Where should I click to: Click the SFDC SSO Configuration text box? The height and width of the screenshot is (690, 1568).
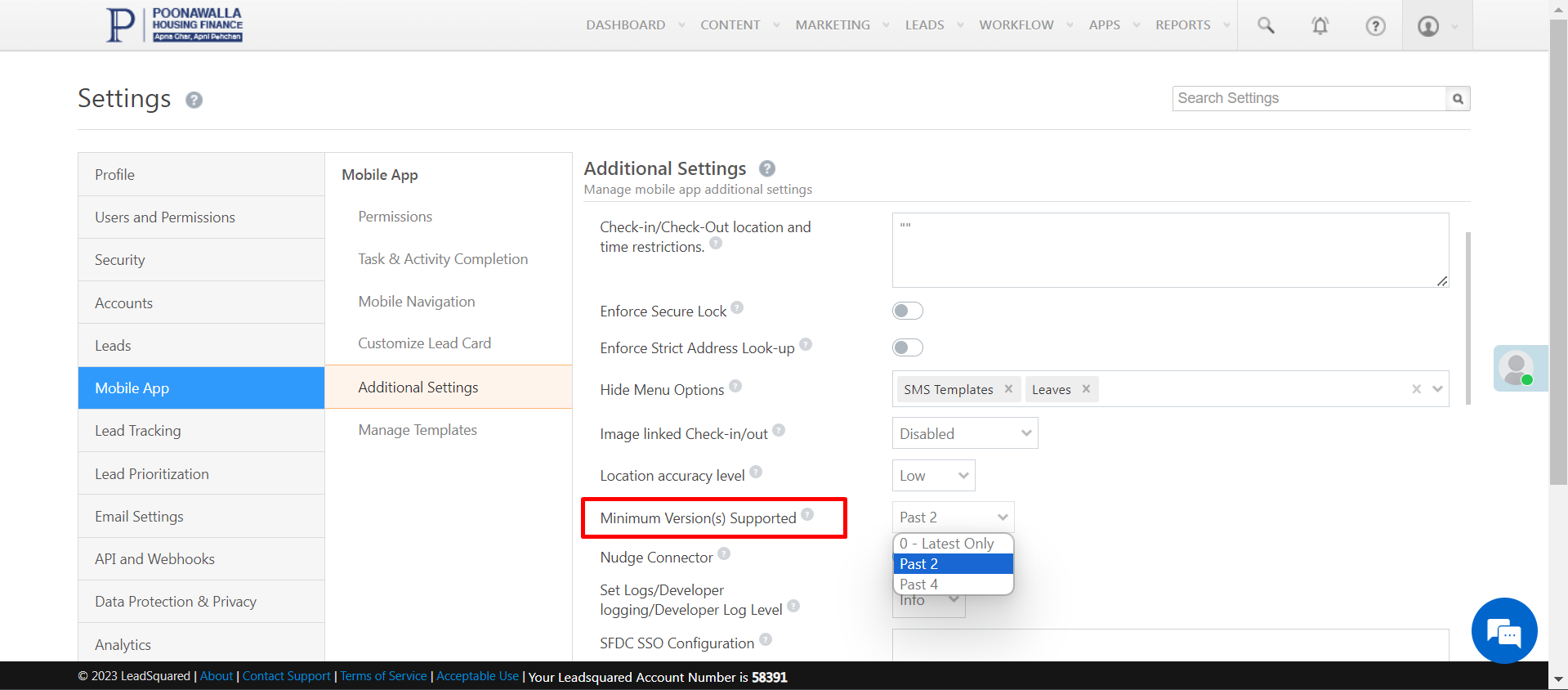(1170, 645)
